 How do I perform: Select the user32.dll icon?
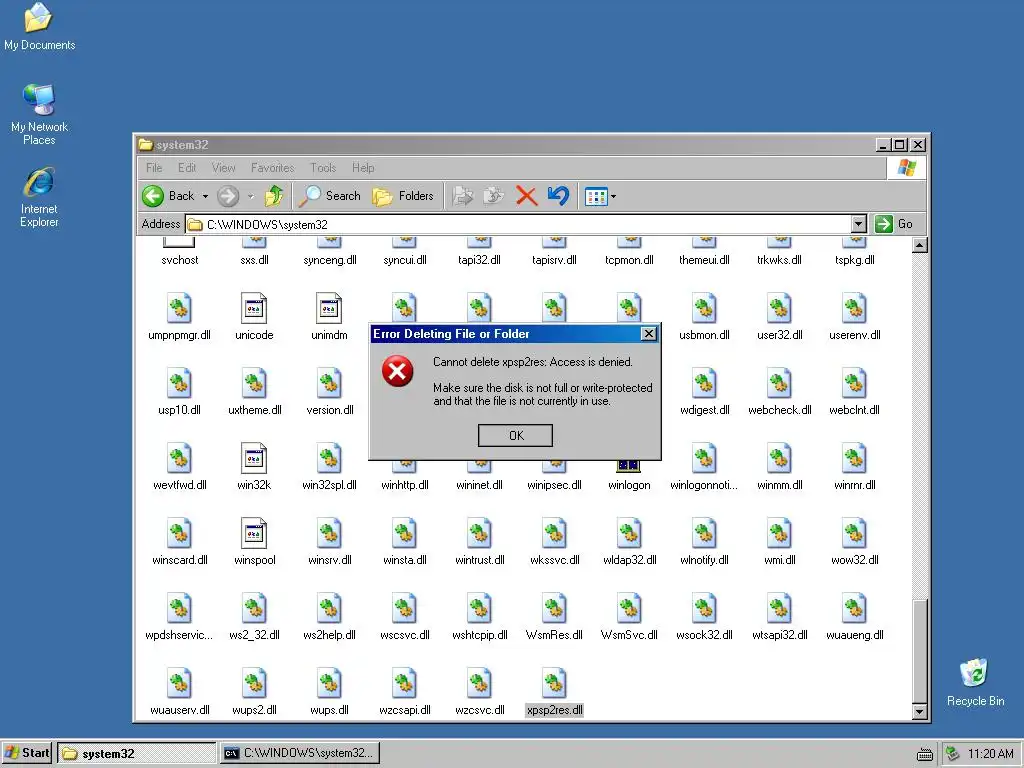click(779, 308)
